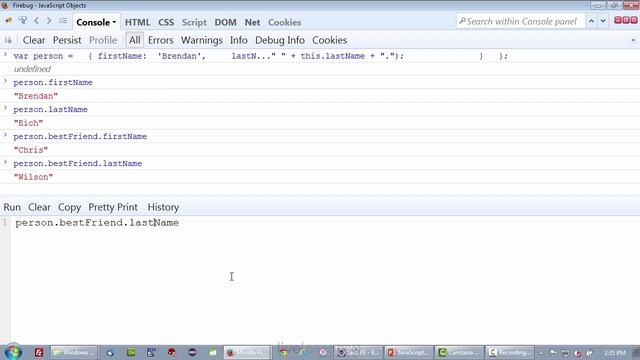
Task: Click the search previous up arrow
Action: [x=591, y=21]
